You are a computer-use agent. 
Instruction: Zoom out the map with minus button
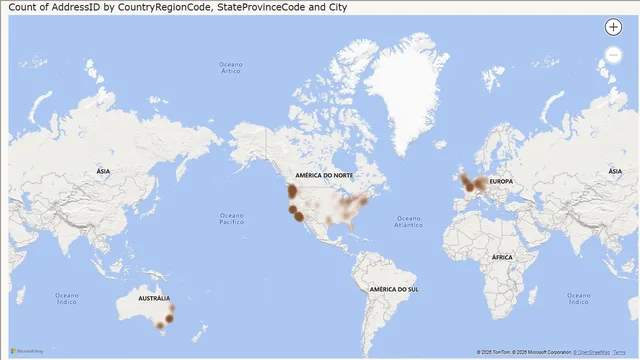(613, 55)
